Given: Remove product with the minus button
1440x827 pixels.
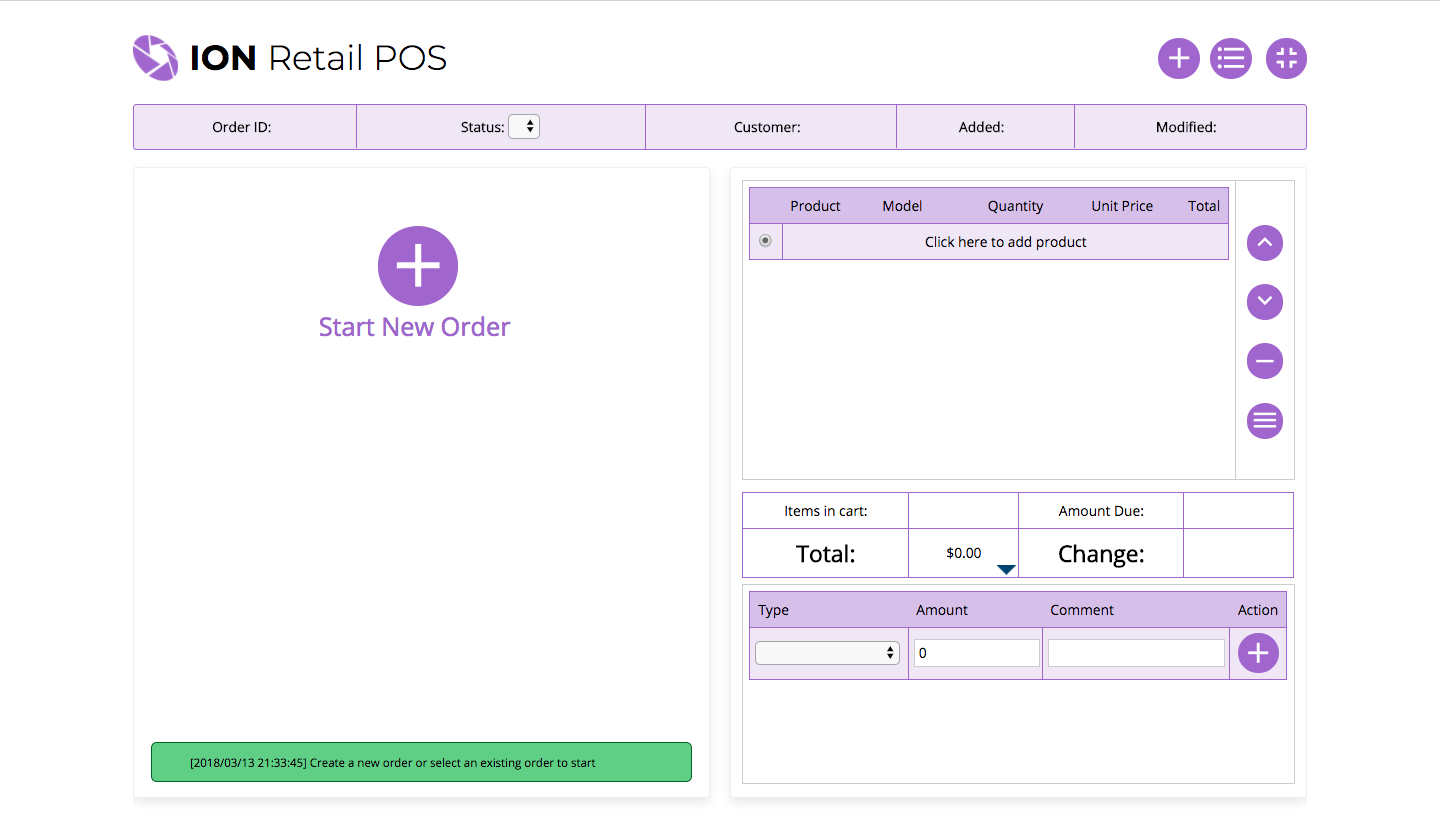Looking at the screenshot, I should [1264, 361].
